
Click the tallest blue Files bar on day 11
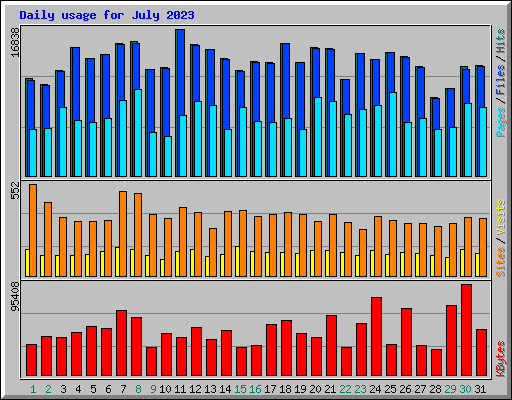pyautogui.click(x=181, y=72)
